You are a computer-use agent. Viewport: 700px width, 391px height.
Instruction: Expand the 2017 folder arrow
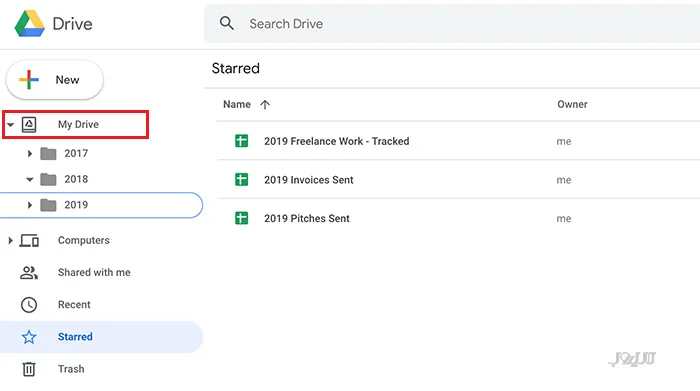[x=29, y=154]
